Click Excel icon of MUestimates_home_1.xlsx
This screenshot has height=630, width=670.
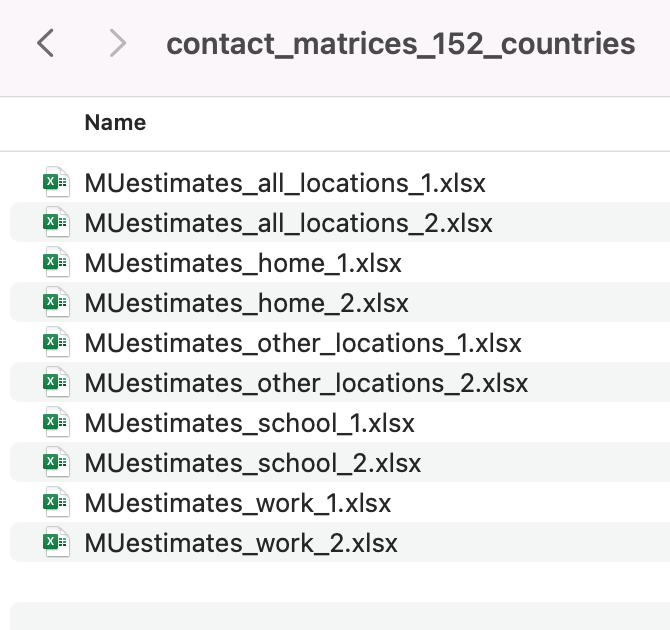pos(54,262)
